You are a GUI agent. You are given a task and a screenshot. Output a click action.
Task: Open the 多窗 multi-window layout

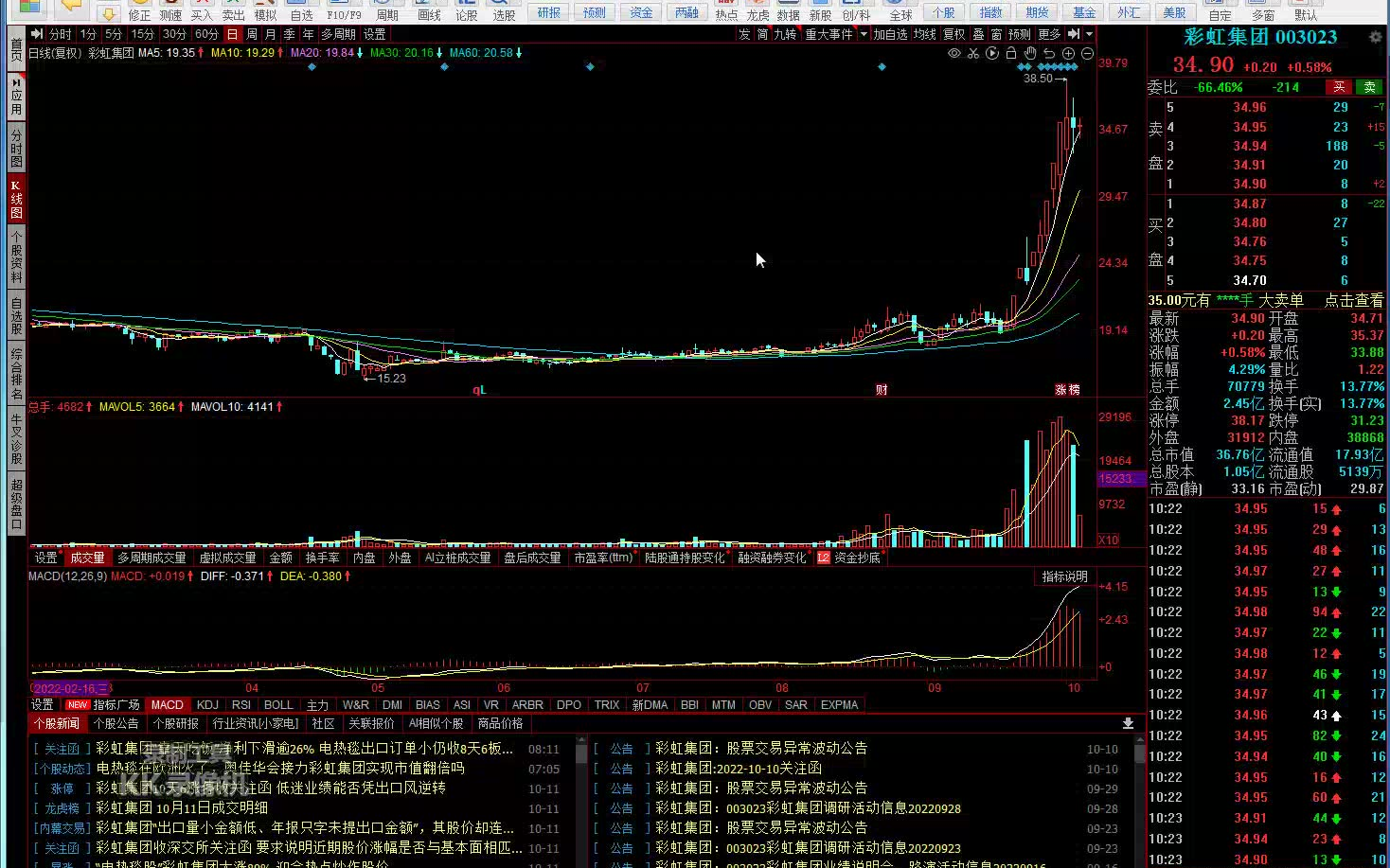(1263, 11)
